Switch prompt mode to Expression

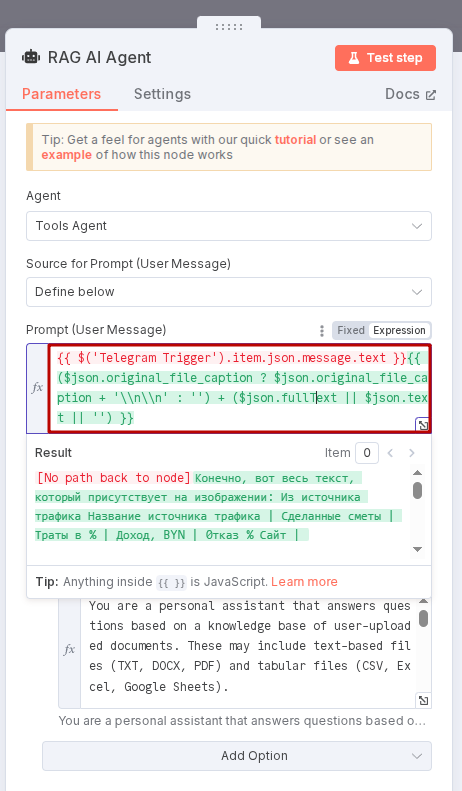click(399, 330)
